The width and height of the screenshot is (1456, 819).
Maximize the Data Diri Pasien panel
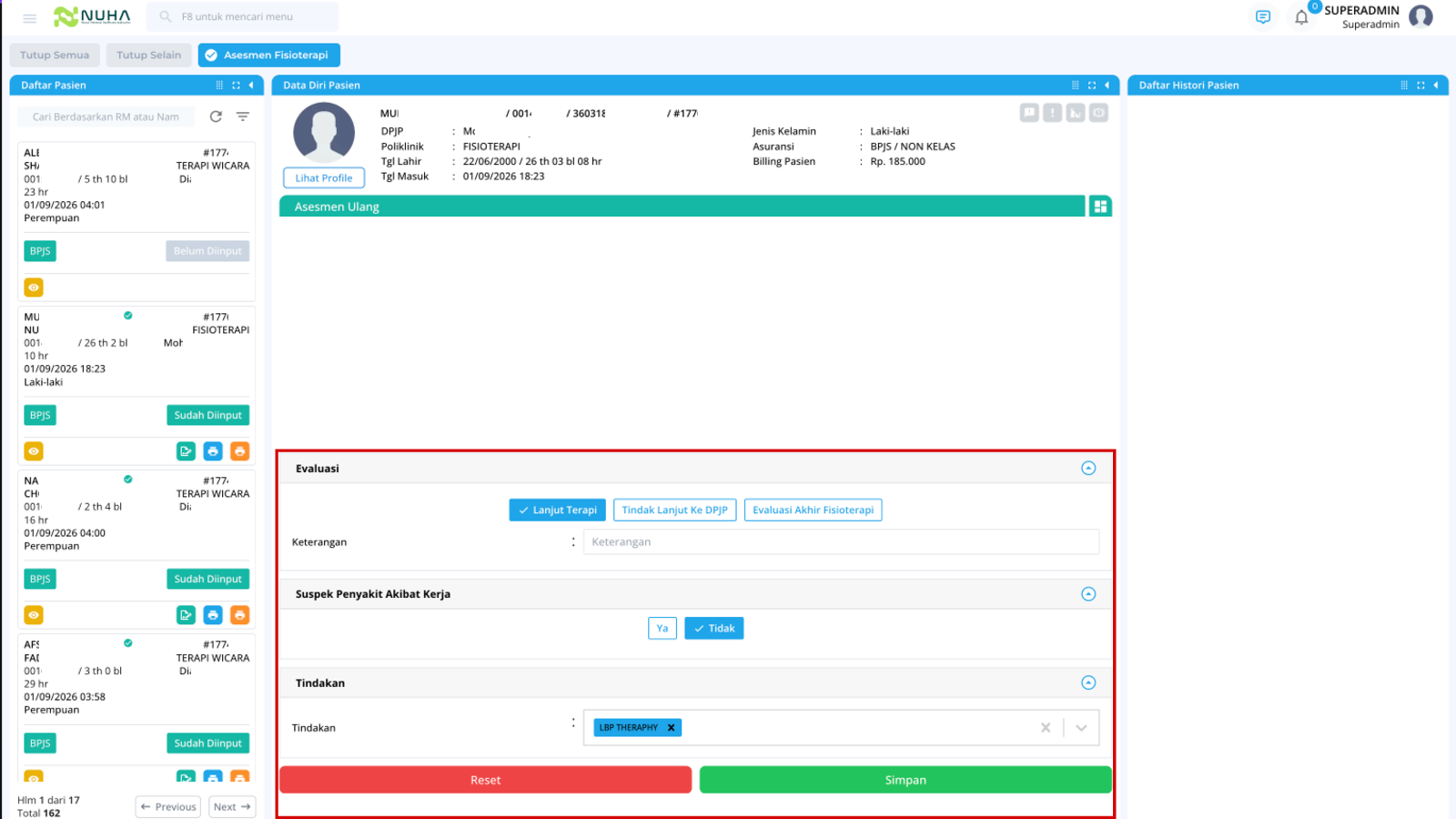tap(1092, 86)
